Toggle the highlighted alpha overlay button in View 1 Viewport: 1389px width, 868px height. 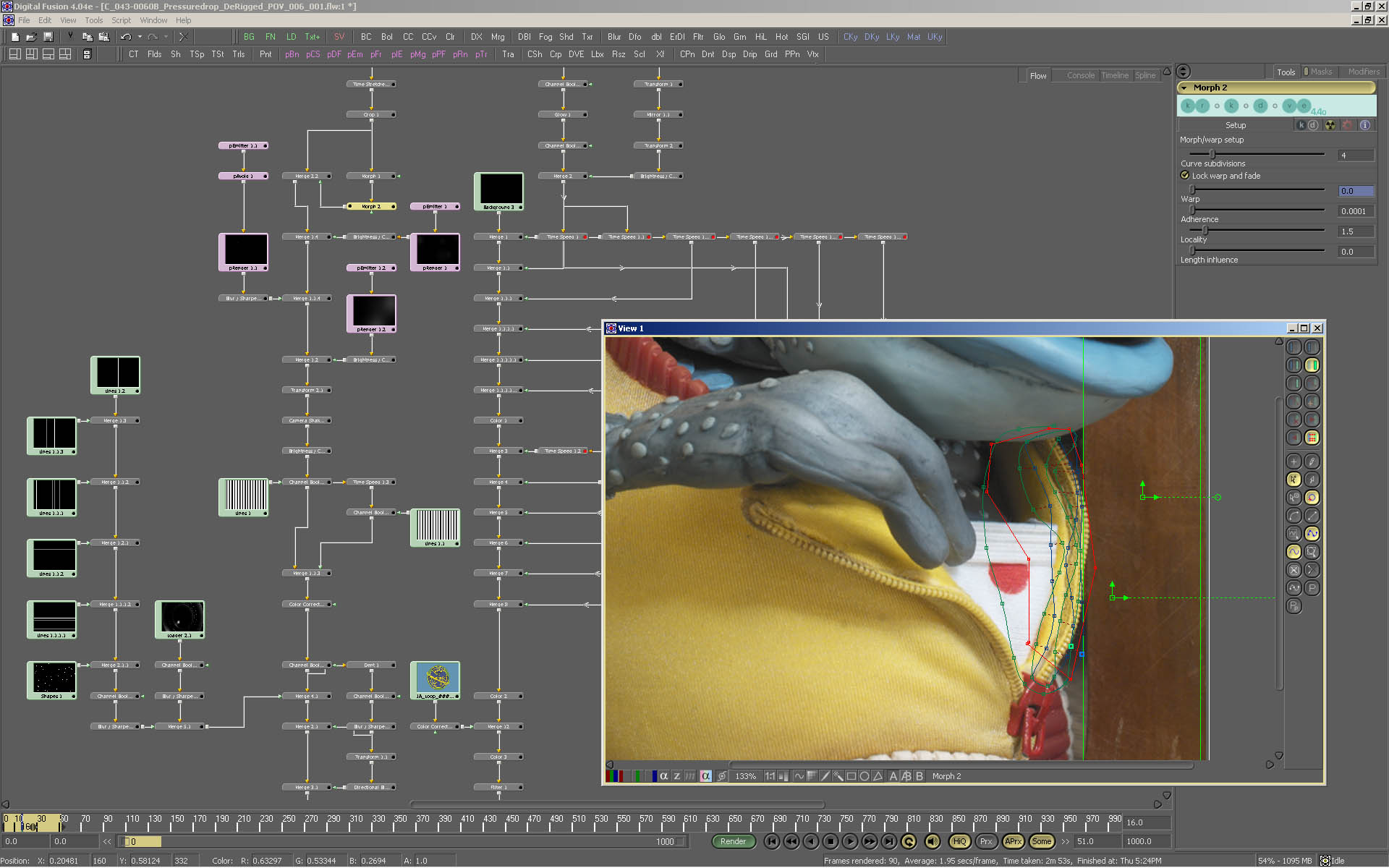[x=705, y=776]
